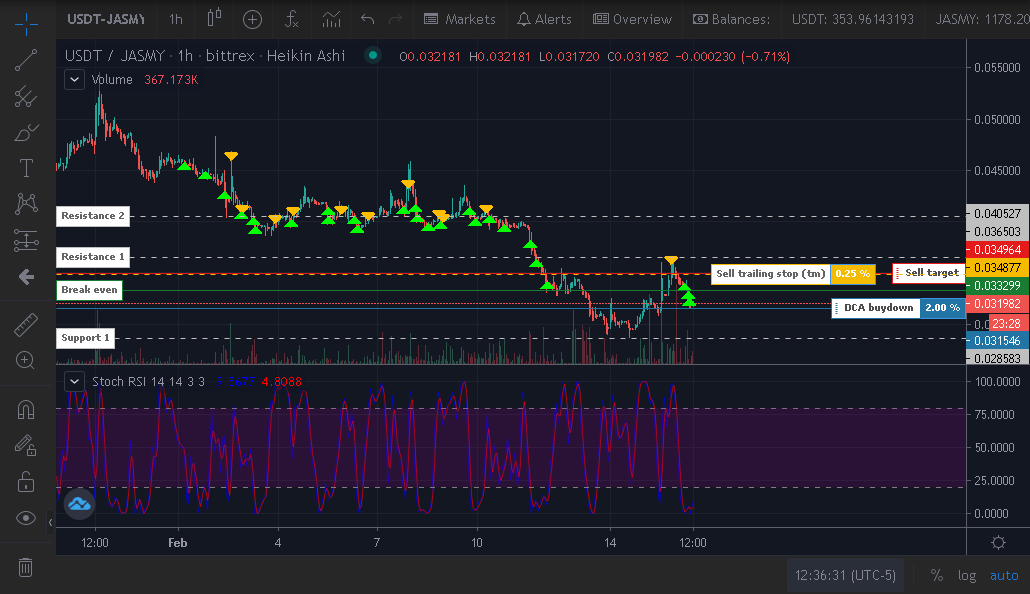Collapse the left drawing toolbar arrow
This screenshot has width=1030, height=594.
pyautogui.click(x=51, y=522)
